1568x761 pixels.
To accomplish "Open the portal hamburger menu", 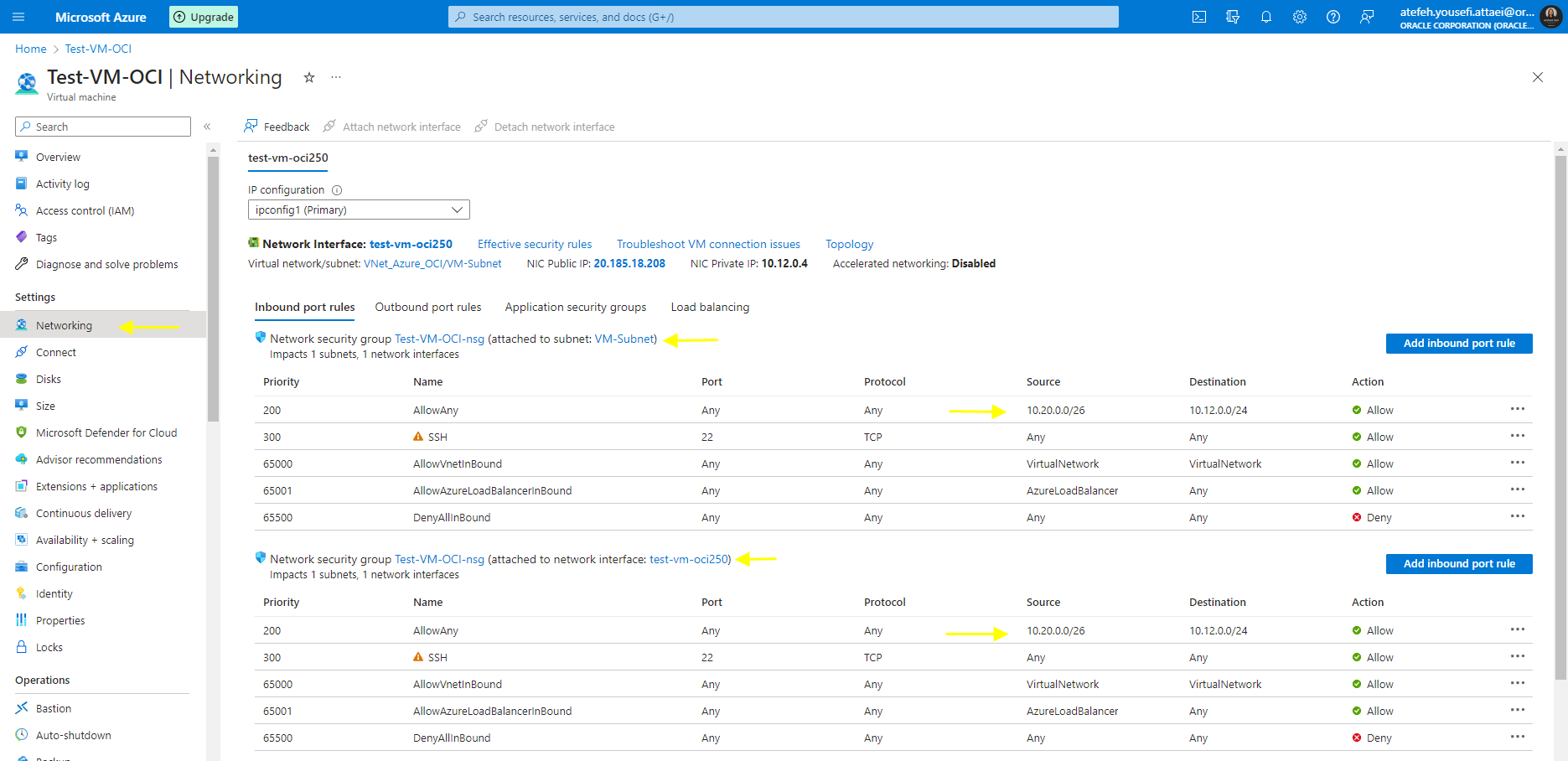I will pyautogui.click(x=19, y=17).
